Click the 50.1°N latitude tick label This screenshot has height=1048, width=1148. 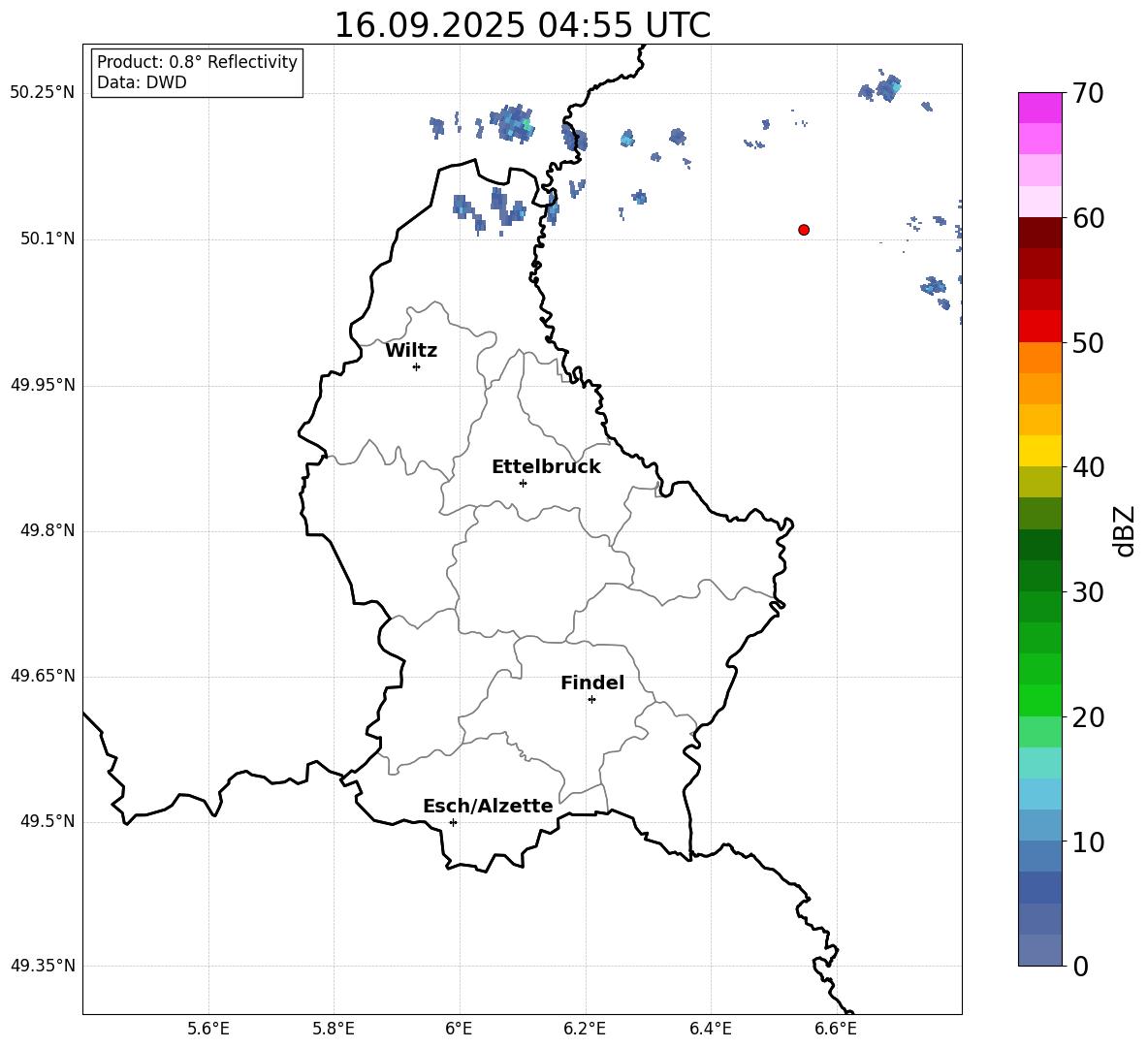coord(48,239)
